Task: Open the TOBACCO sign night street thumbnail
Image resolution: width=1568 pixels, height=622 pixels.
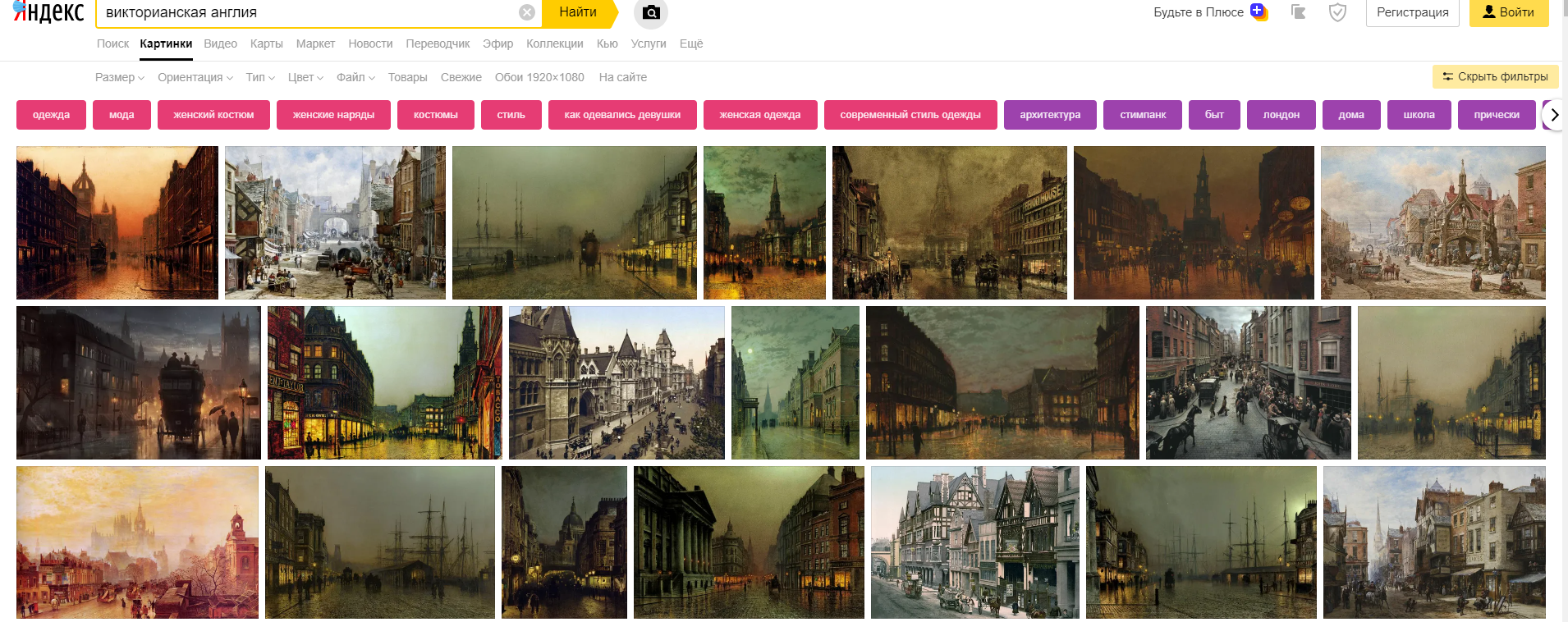Action: pyautogui.click(x=385, y=382)
